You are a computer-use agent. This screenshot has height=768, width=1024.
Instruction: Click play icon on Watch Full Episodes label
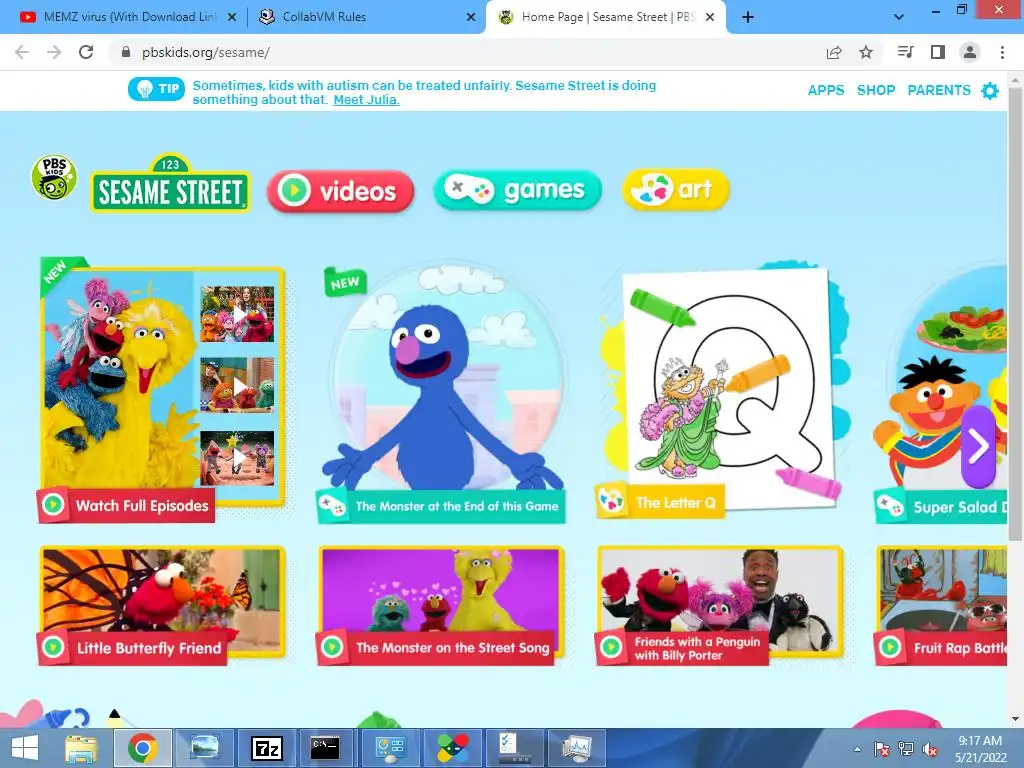coord(53,505)
